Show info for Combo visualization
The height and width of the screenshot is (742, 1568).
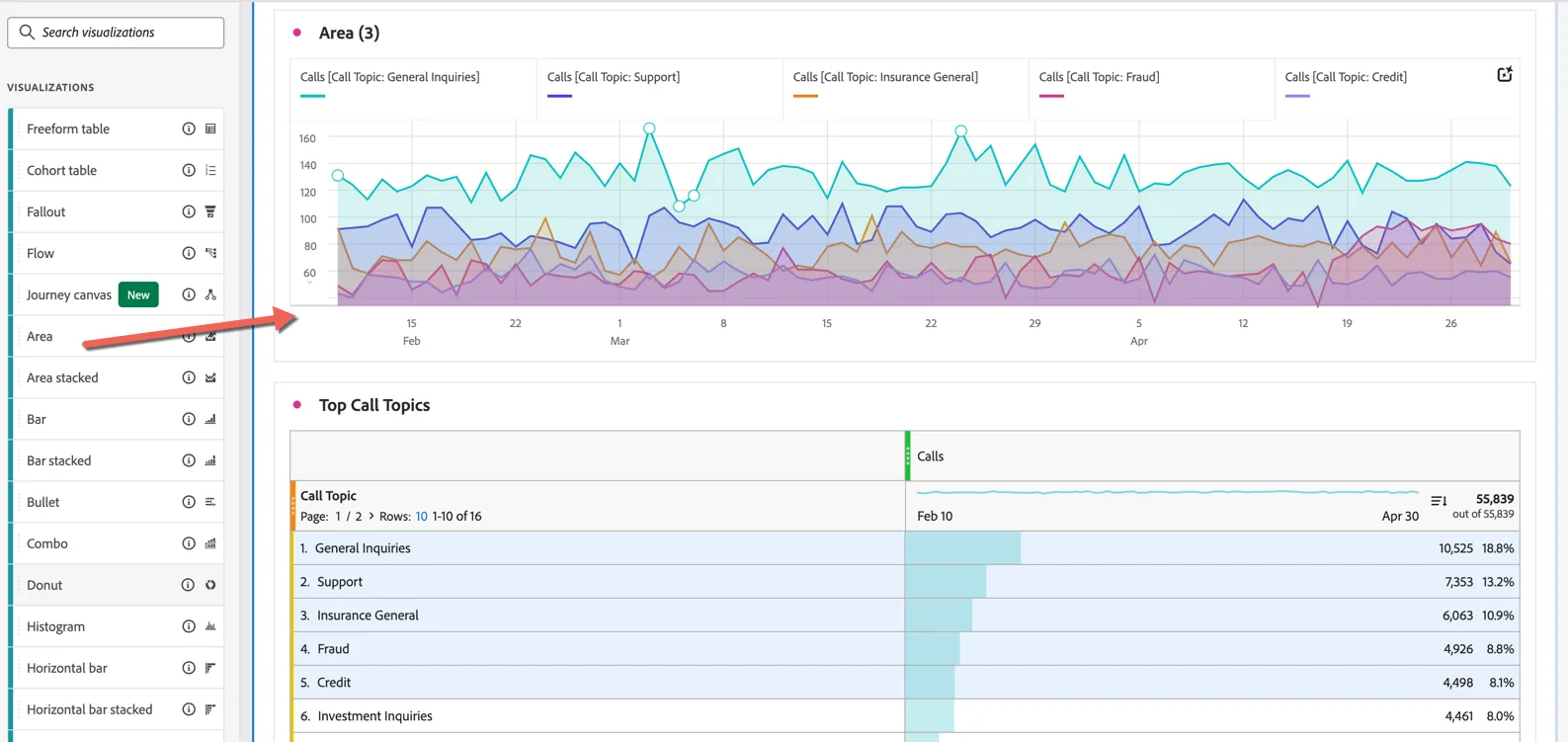(189, 543)
